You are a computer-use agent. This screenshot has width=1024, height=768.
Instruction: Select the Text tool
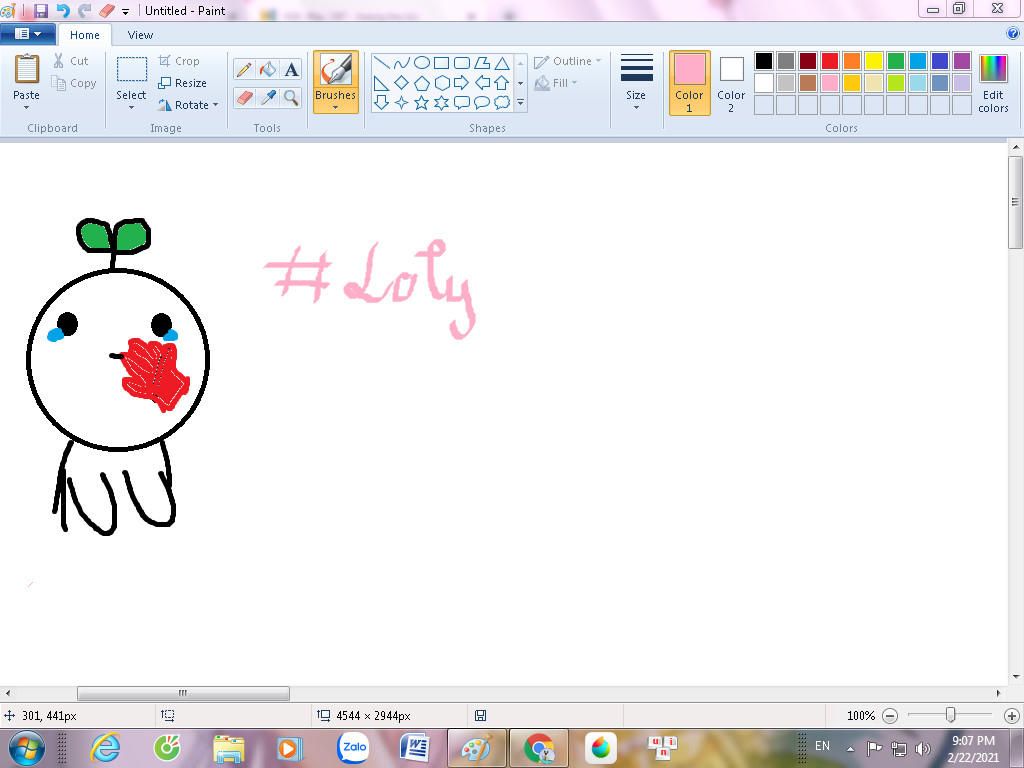(291, 69)
